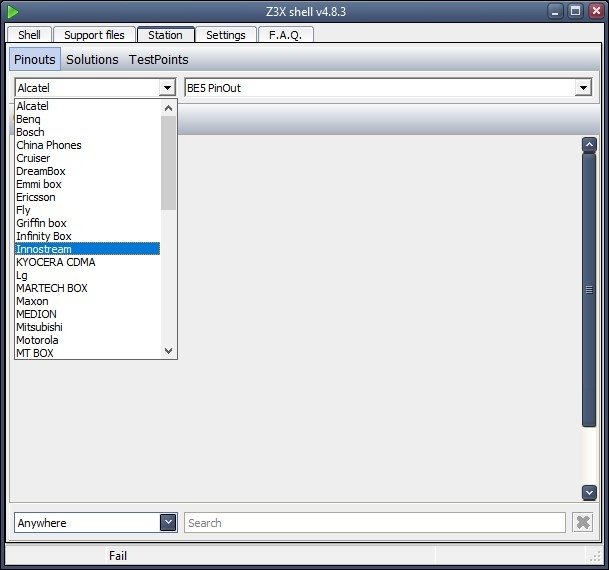Pick Lg in the brand list
Image resolution: width=609 pixels, height=570 pixels.
[x=87, y=275]
